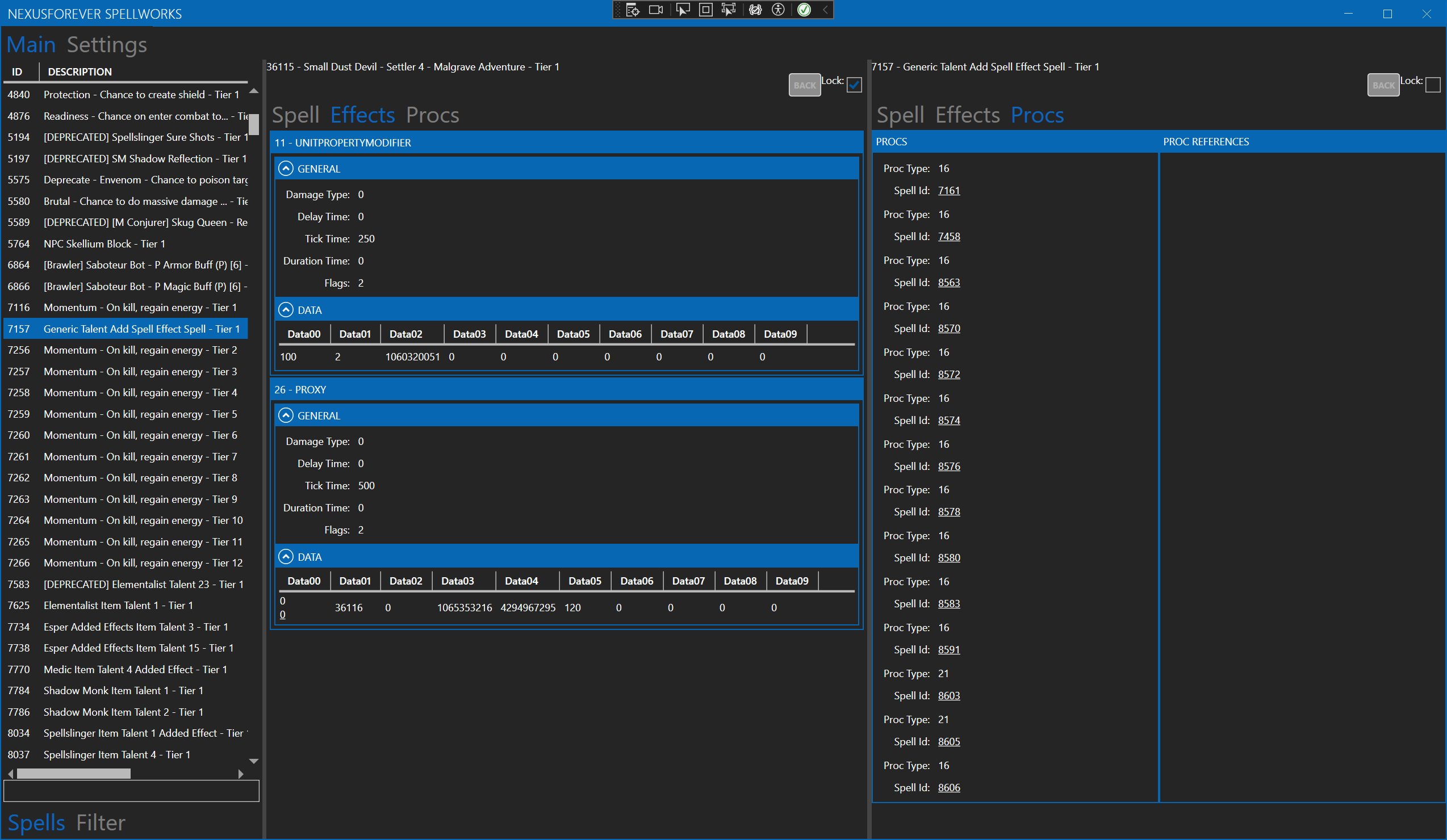Collapse GENERAL section under UNITPROPERTYMODIFIER
This screenshot has height=840, width=1447.
coord(286,169)
